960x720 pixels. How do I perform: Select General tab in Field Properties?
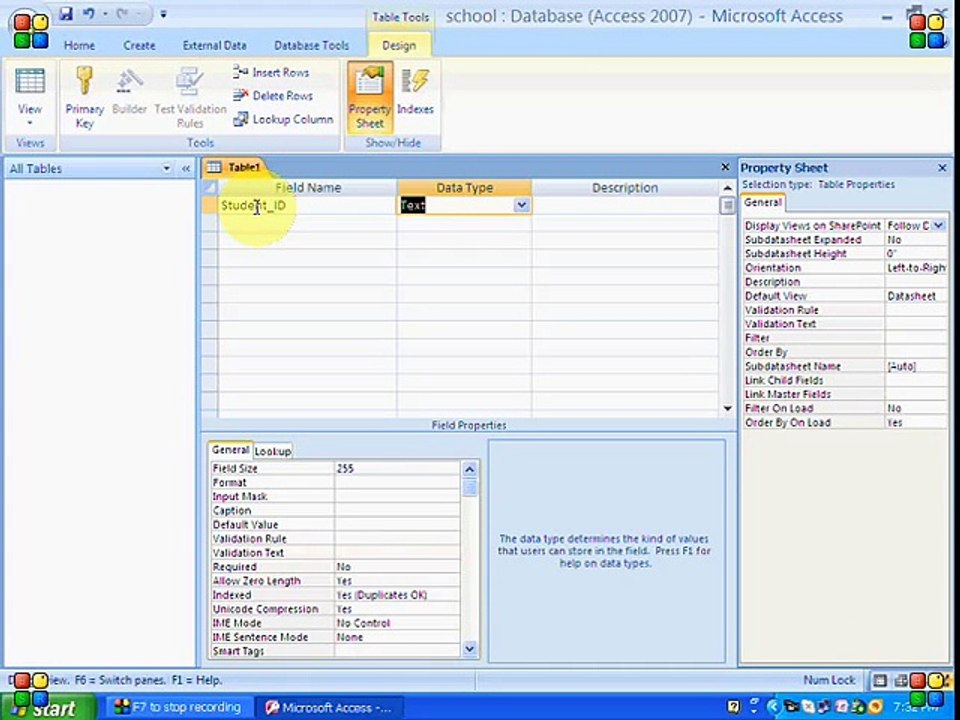(230, 450)
